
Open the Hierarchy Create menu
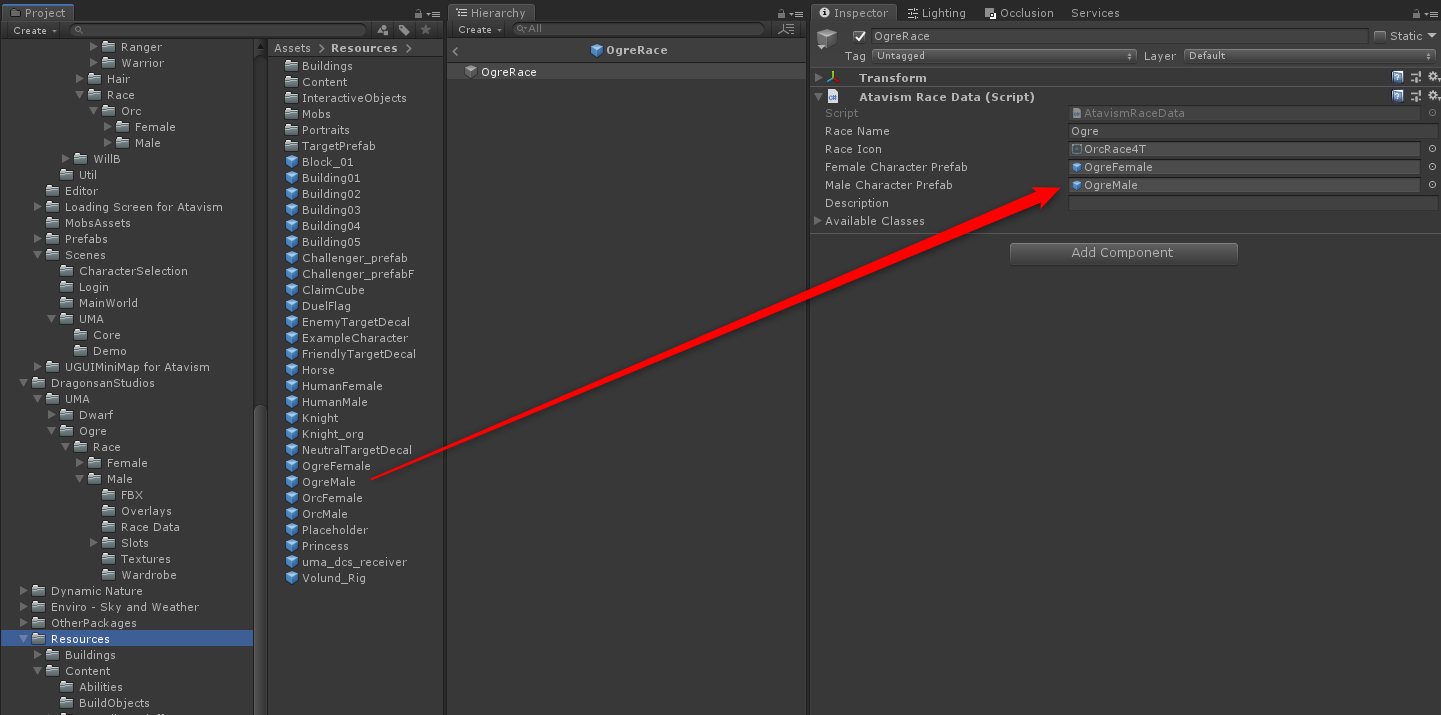point(478,30)
